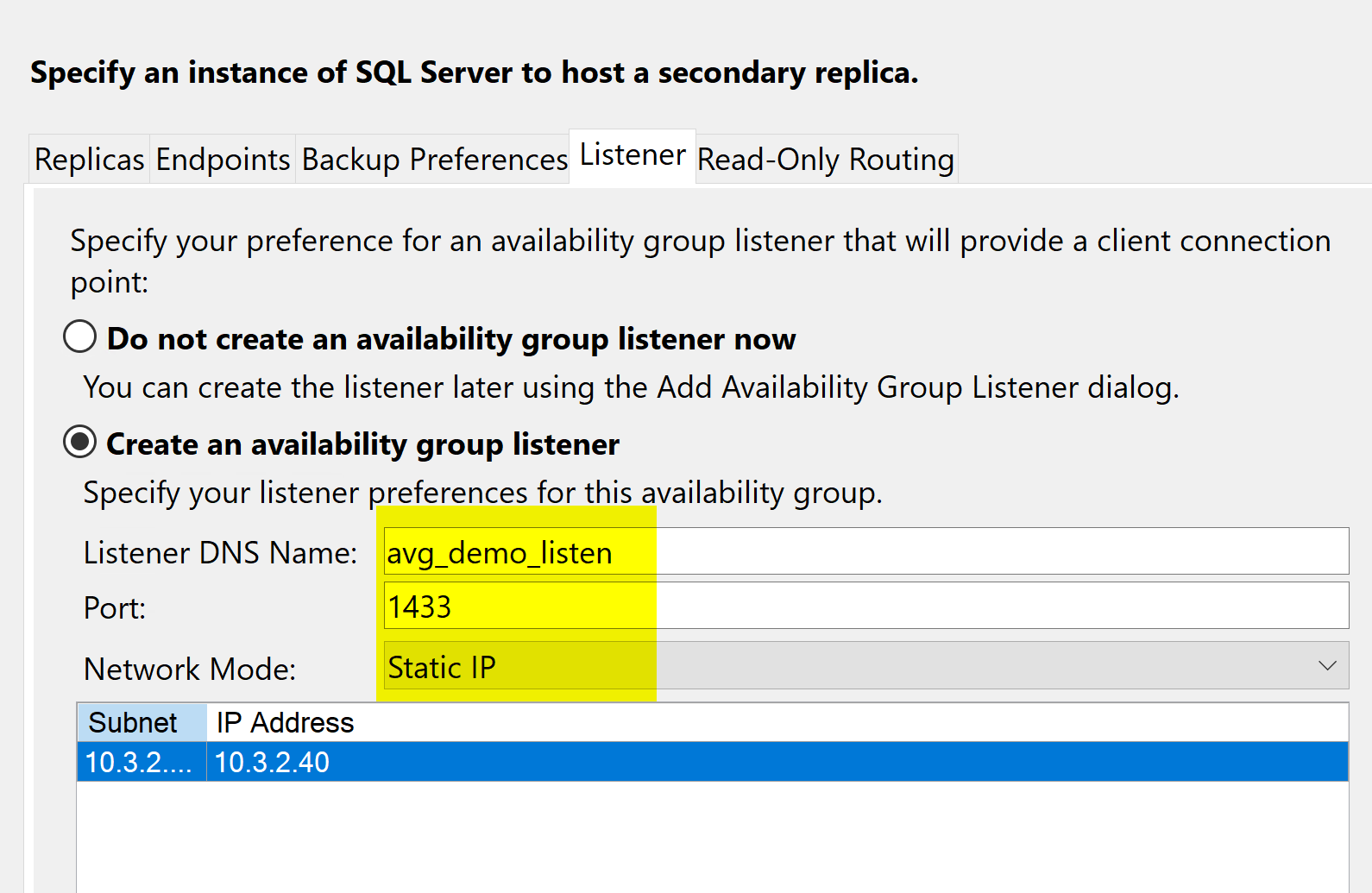Open the Endpoints tab
1372x893 pixels.
click(223, 160)
